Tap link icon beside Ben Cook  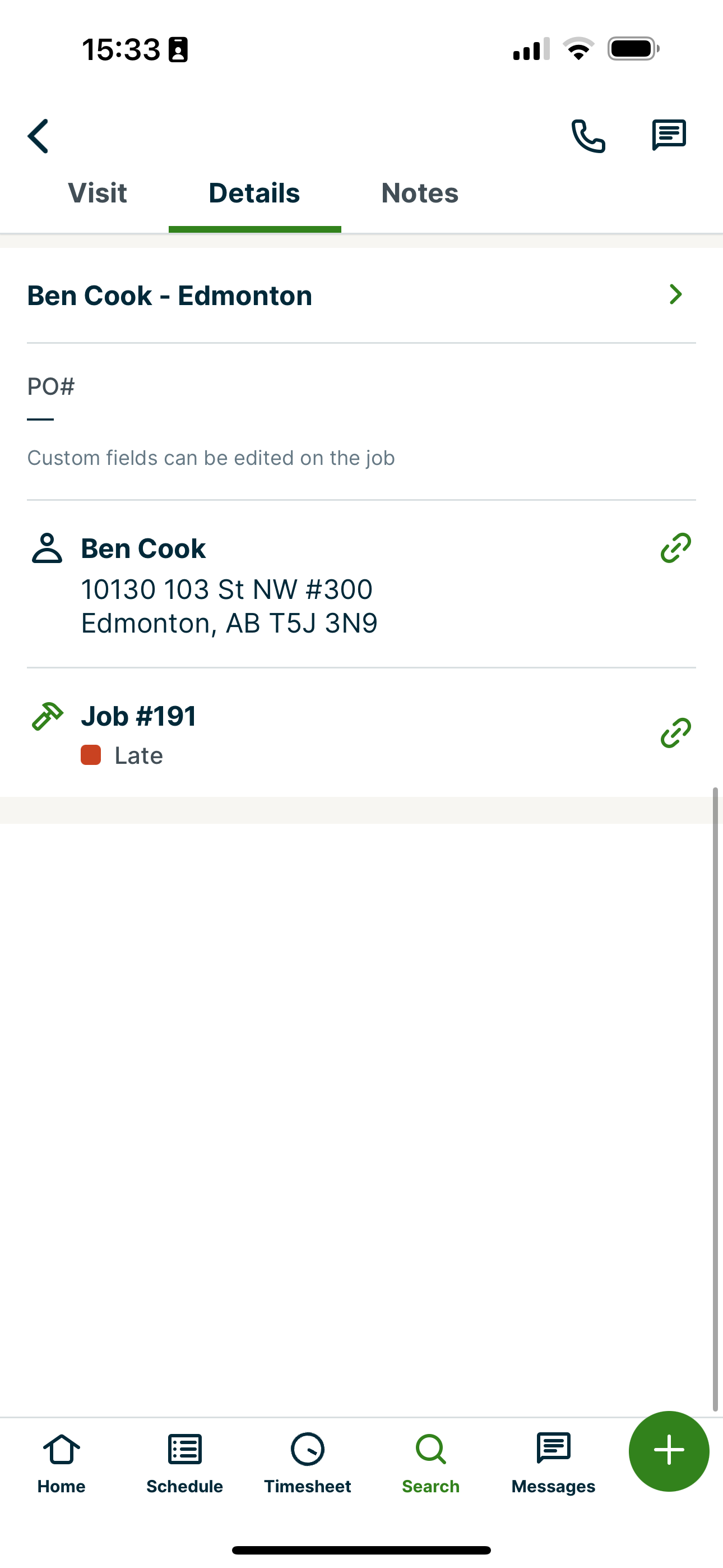[675, 548]
